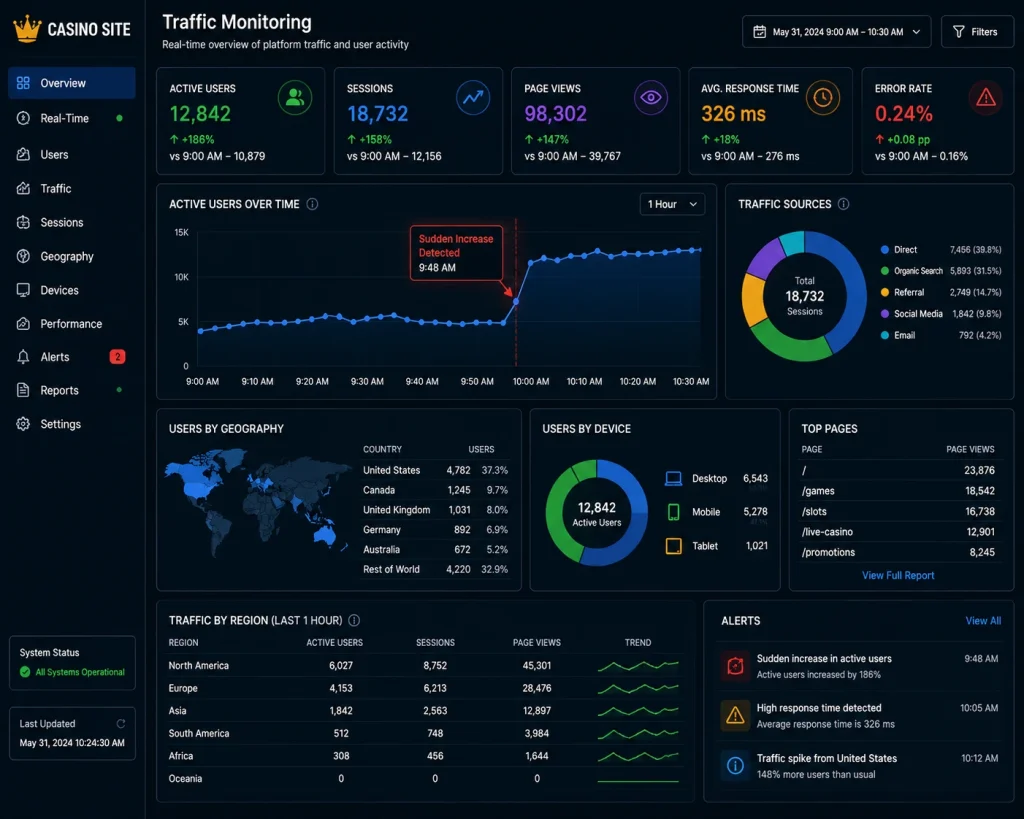Click the Active Users people icon
Image resolution: width=1024 pixels, height=819 pixels.
click(295, 98)
